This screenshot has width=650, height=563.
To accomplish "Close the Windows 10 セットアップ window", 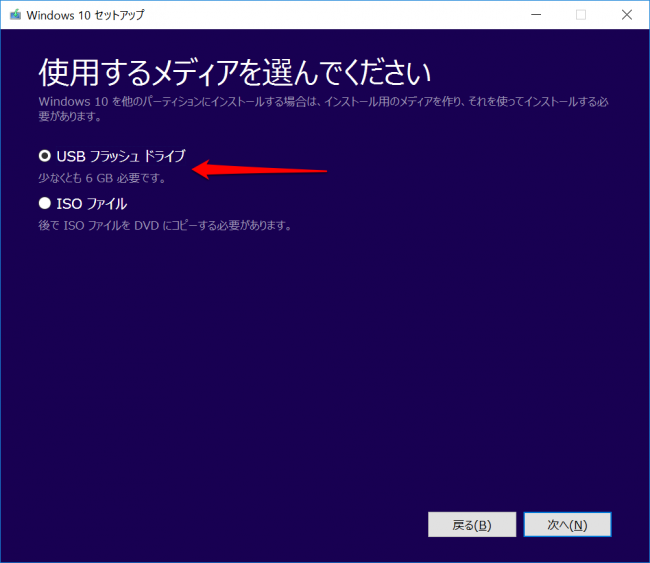I will click(x=626, y=15).
